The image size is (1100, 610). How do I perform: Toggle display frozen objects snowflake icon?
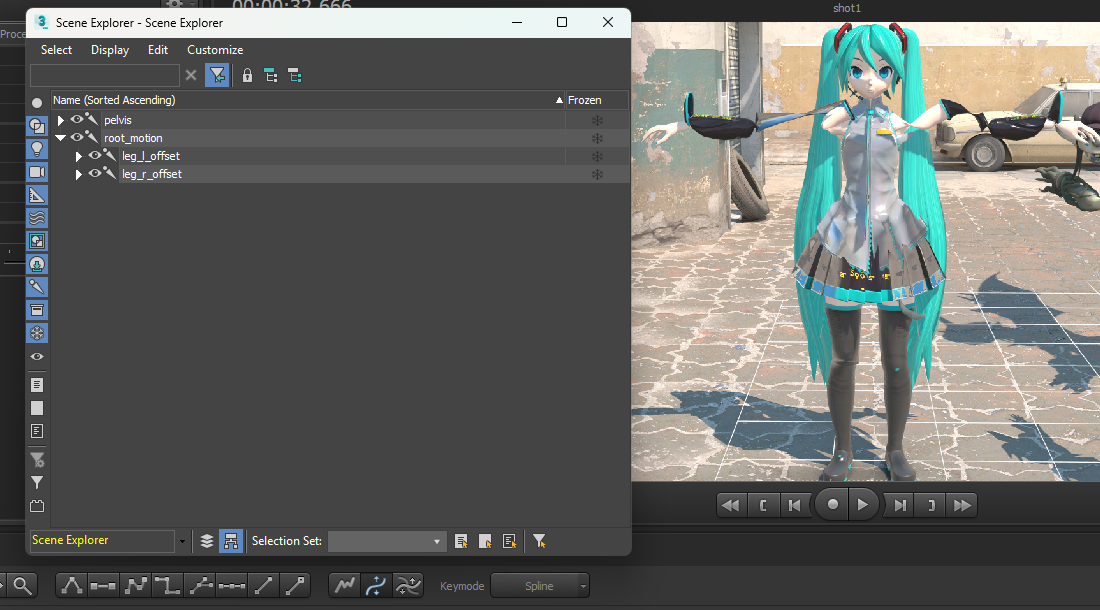(x=37, y=333)
